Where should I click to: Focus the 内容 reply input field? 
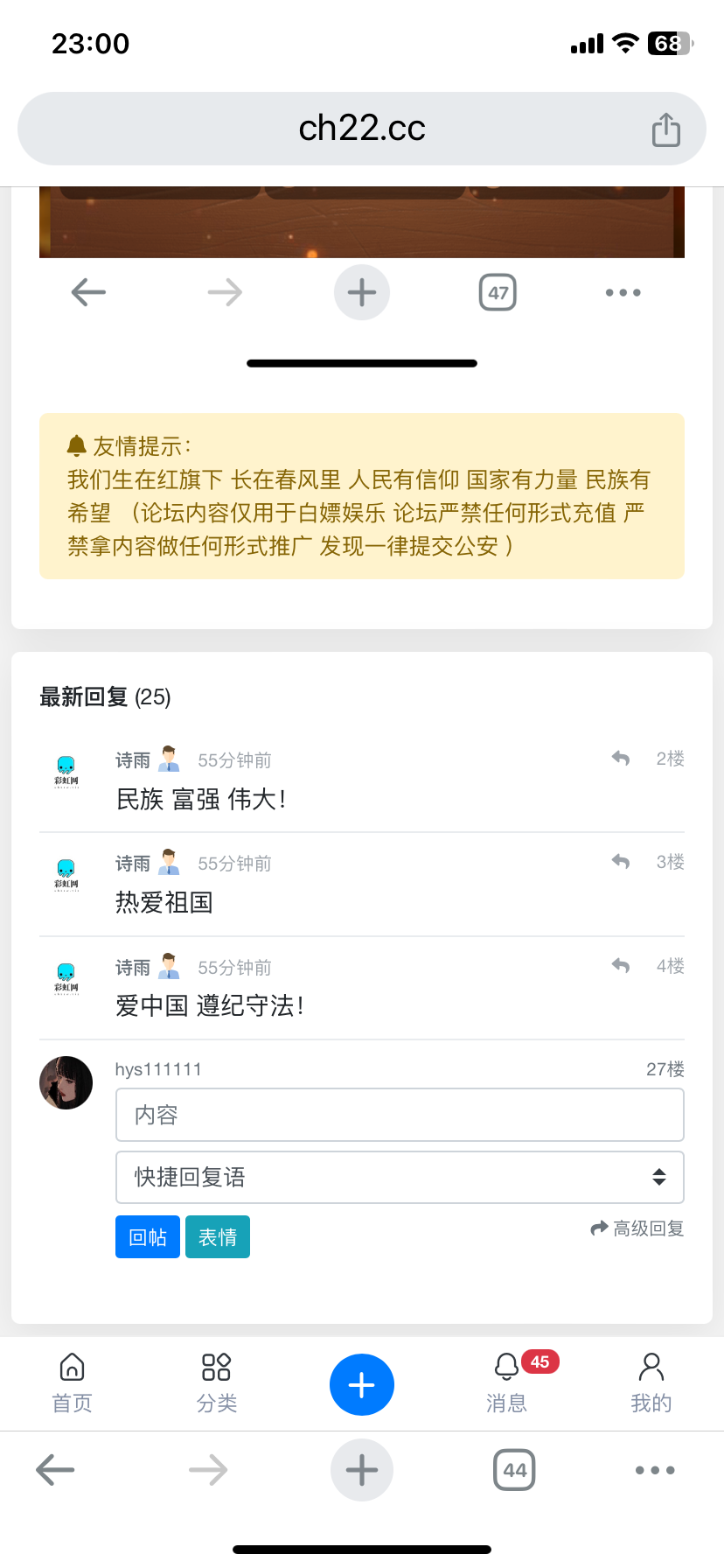tap(400, 1115)
